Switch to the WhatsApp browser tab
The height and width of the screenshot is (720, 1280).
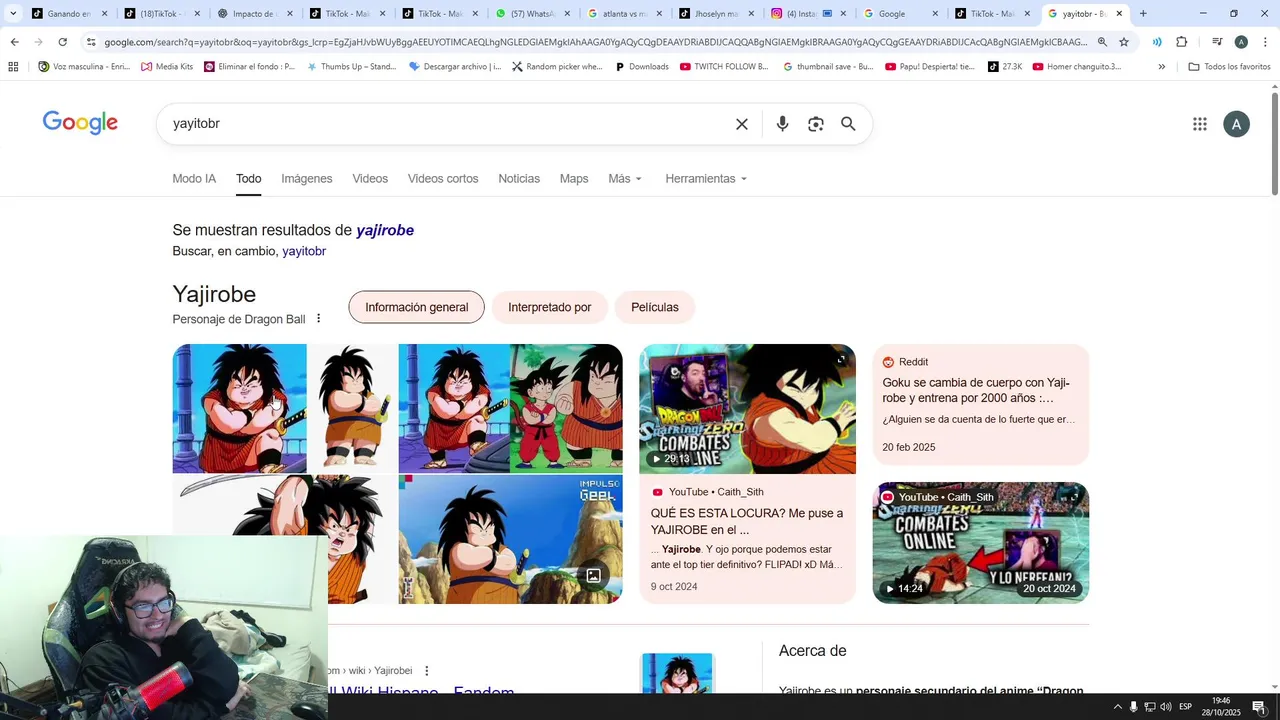click(531, 14)
